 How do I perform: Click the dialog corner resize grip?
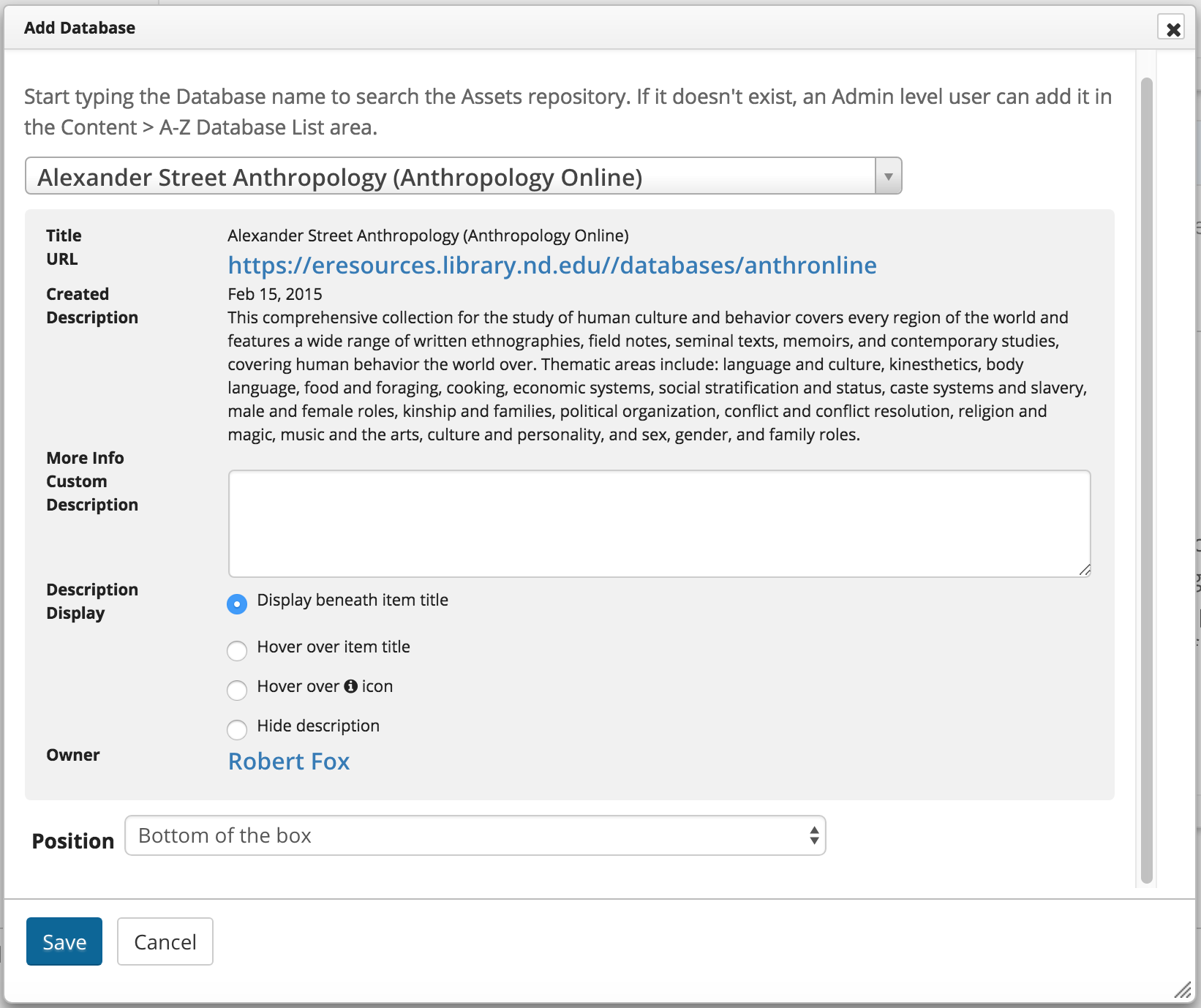point(1183,990)
